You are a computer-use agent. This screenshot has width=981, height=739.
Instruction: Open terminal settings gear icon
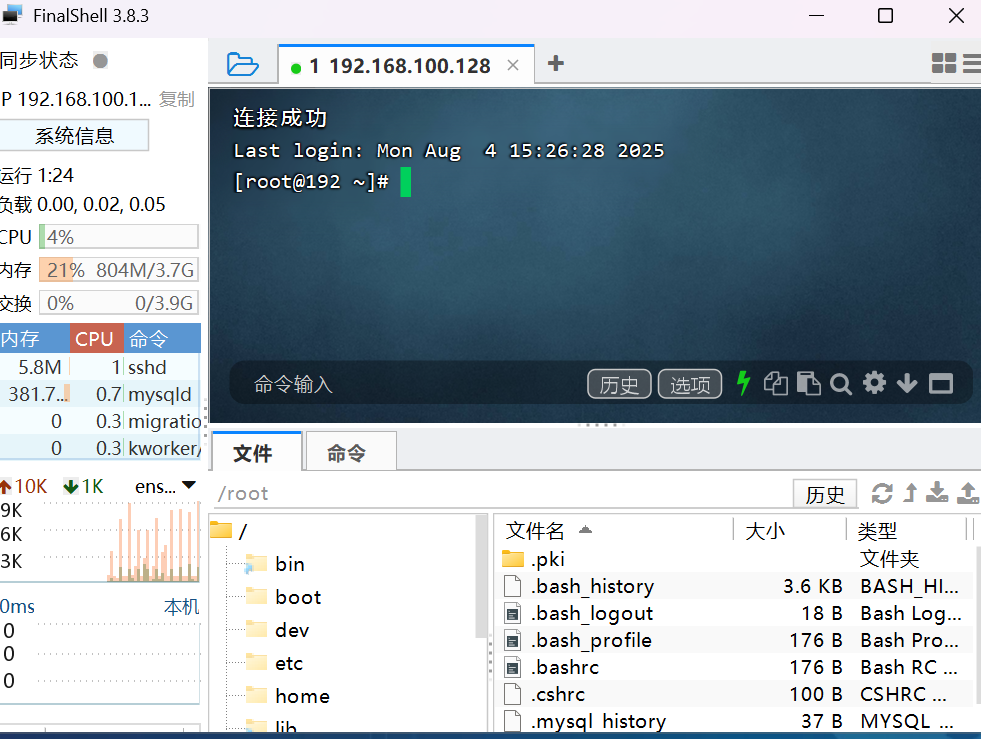(x=874, y=383)
